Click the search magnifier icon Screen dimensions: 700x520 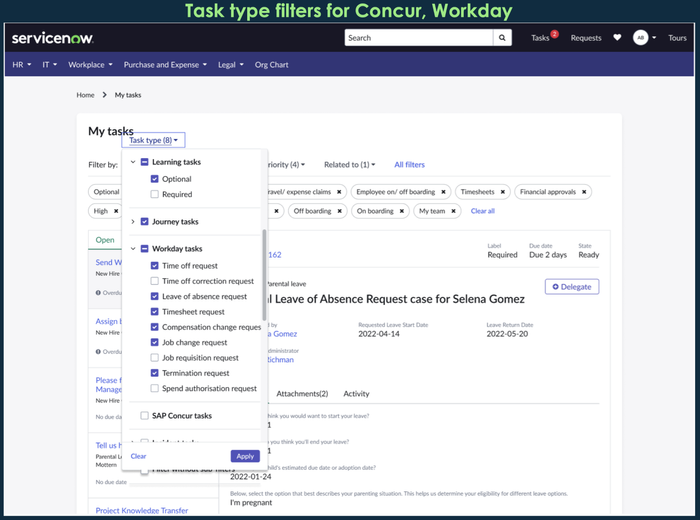pos(502,38)
